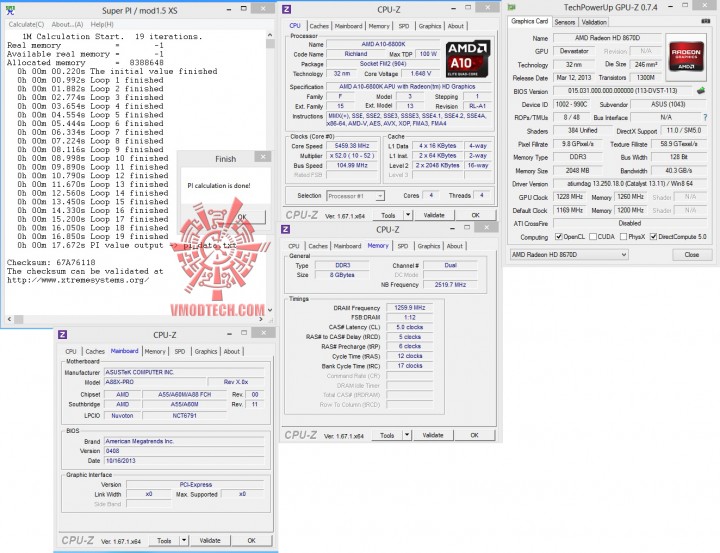Switch to Graphics tab in top CPU-Z window
This screenshot has width=720, height=553.
[430, 26]
